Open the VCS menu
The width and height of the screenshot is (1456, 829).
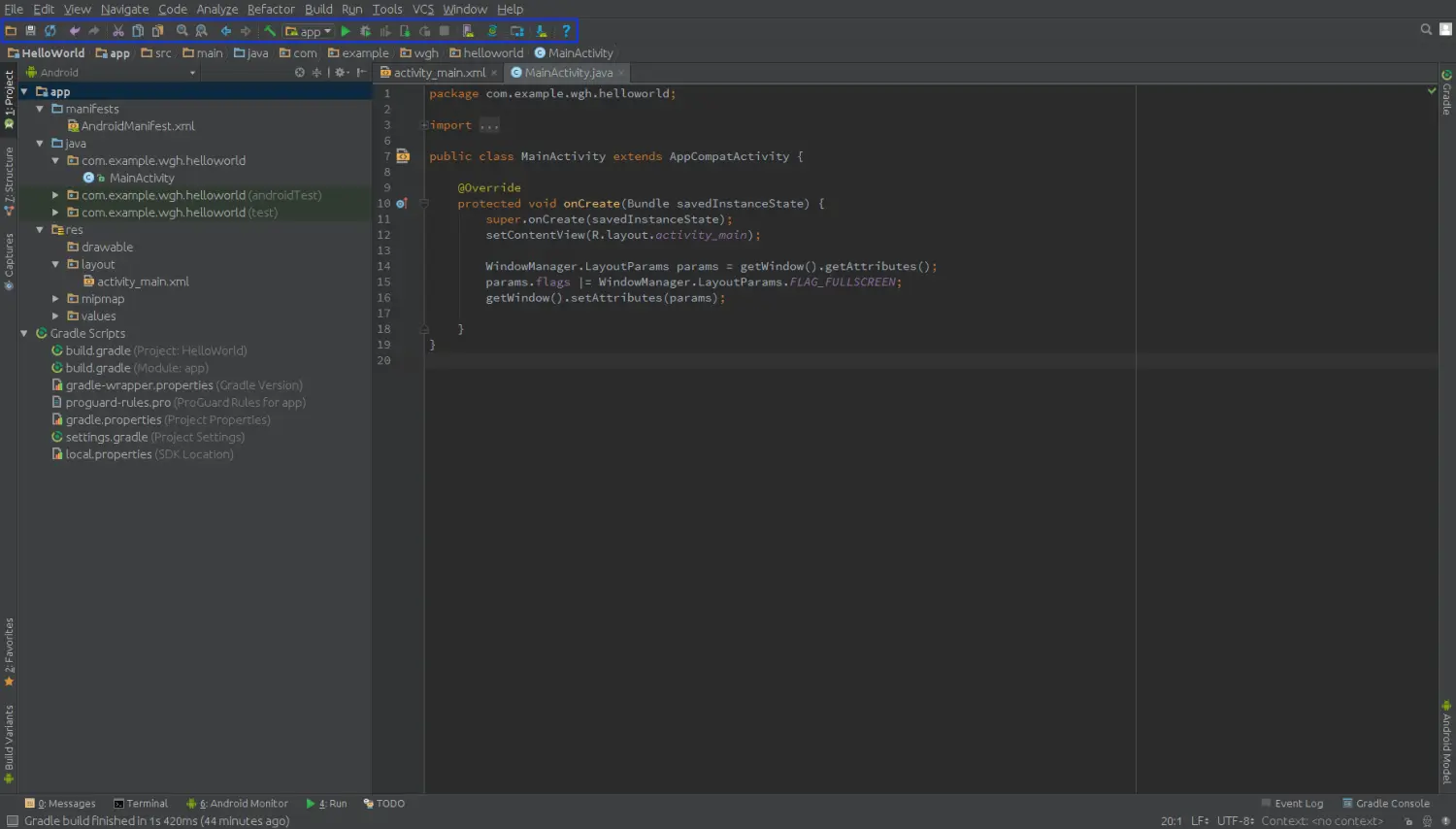pyautogui.click(x=423, y=9)
